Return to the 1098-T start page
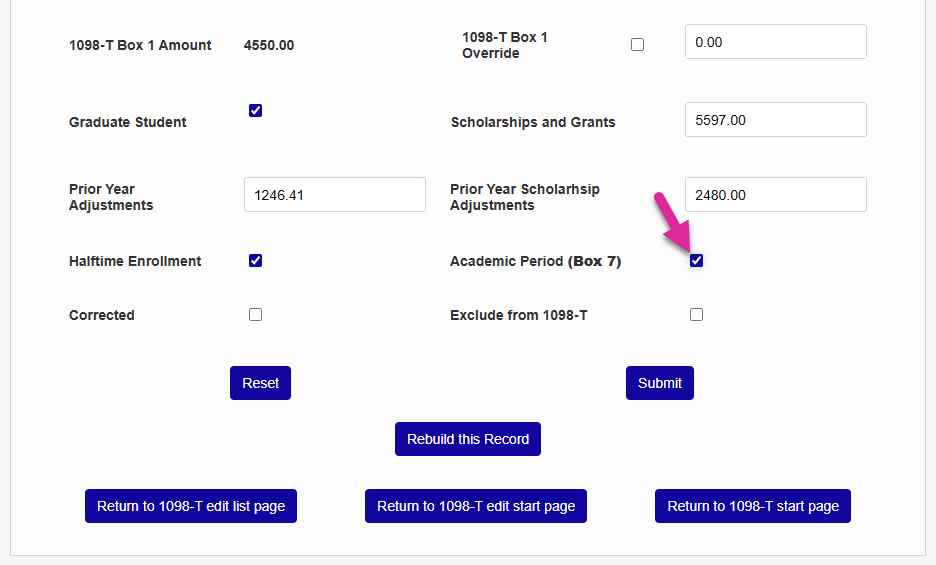Image resolution: width=936 pixels, height=565 pixels. 753,506
